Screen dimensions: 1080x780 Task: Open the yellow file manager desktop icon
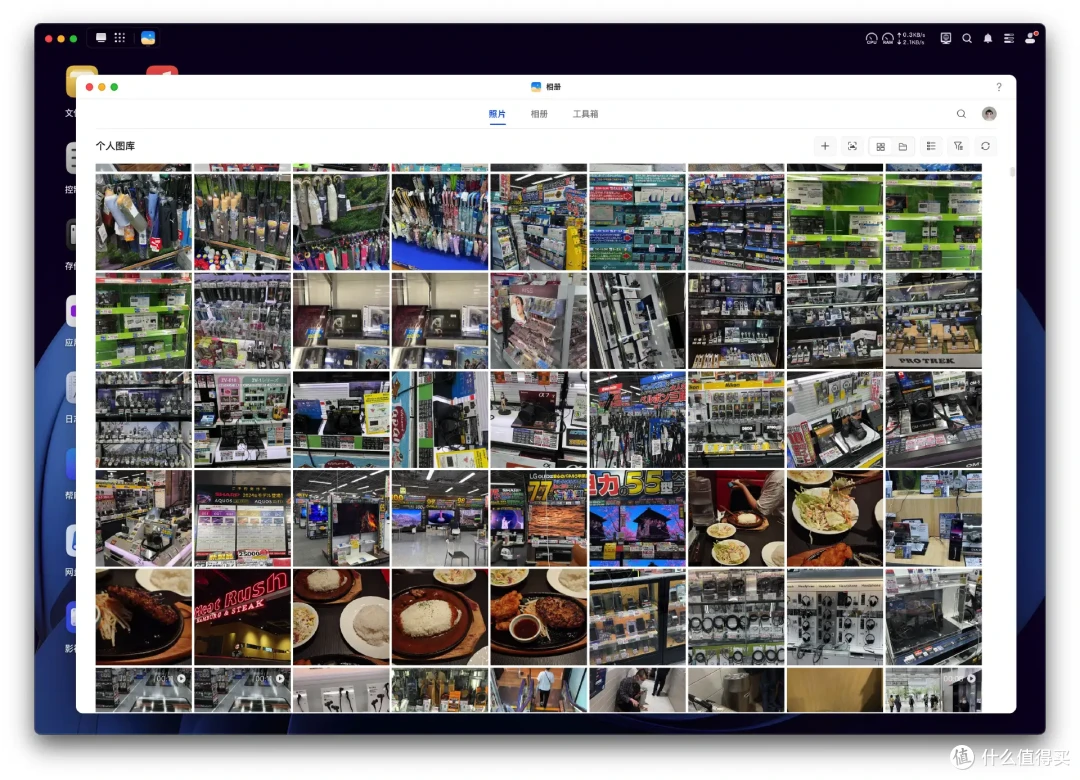(82, 81)
